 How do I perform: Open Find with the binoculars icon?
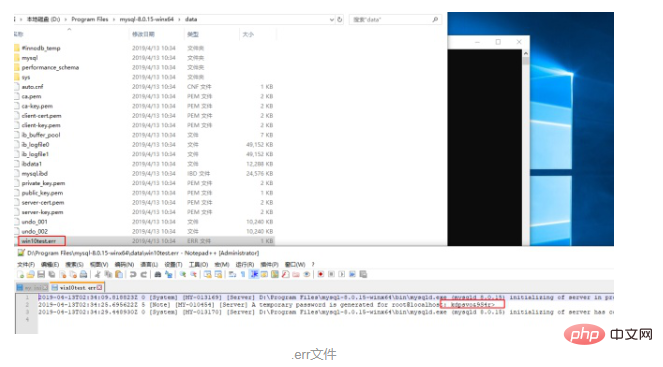click(158, 274)
